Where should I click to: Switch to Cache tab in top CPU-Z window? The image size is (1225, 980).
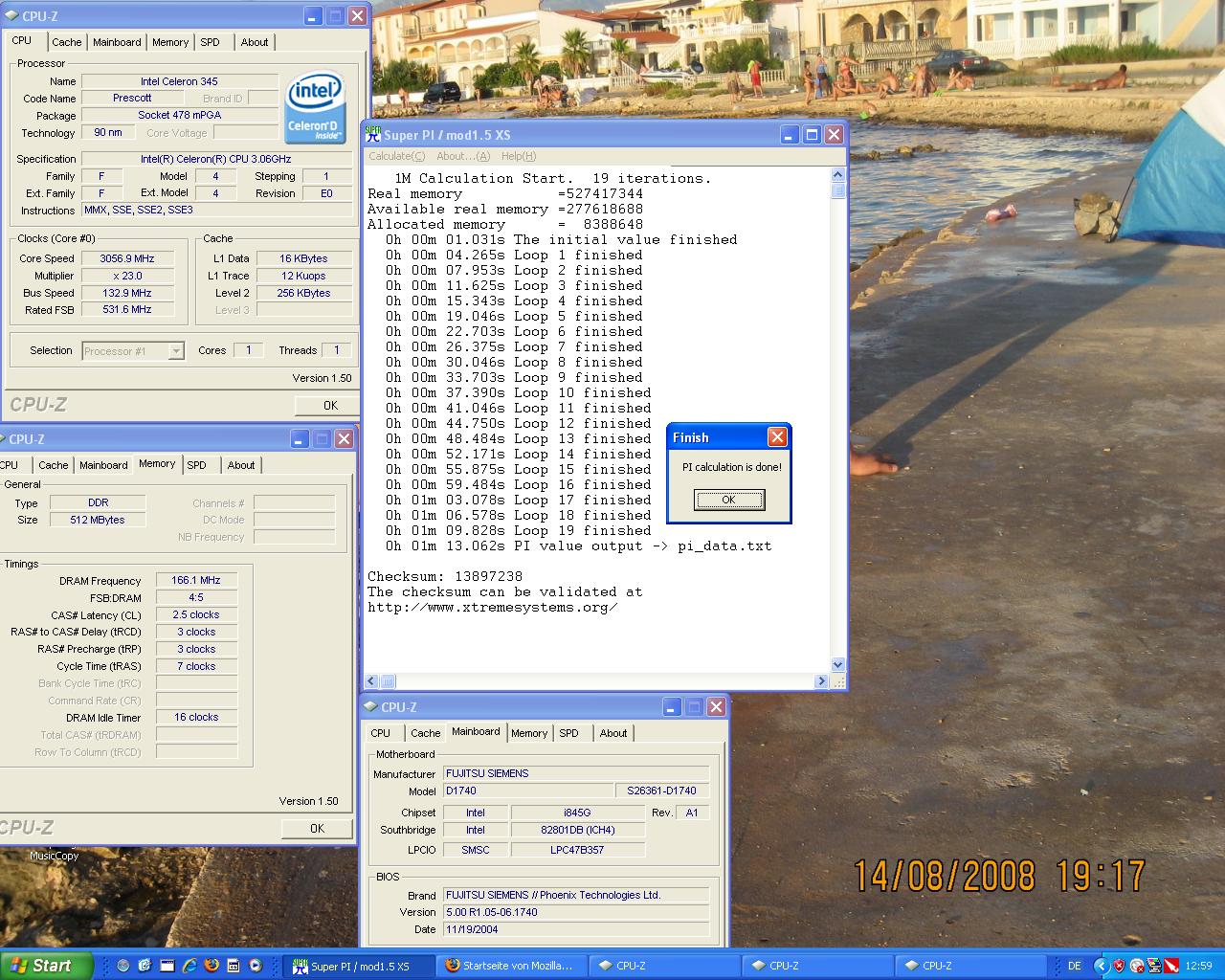[66, 42]
